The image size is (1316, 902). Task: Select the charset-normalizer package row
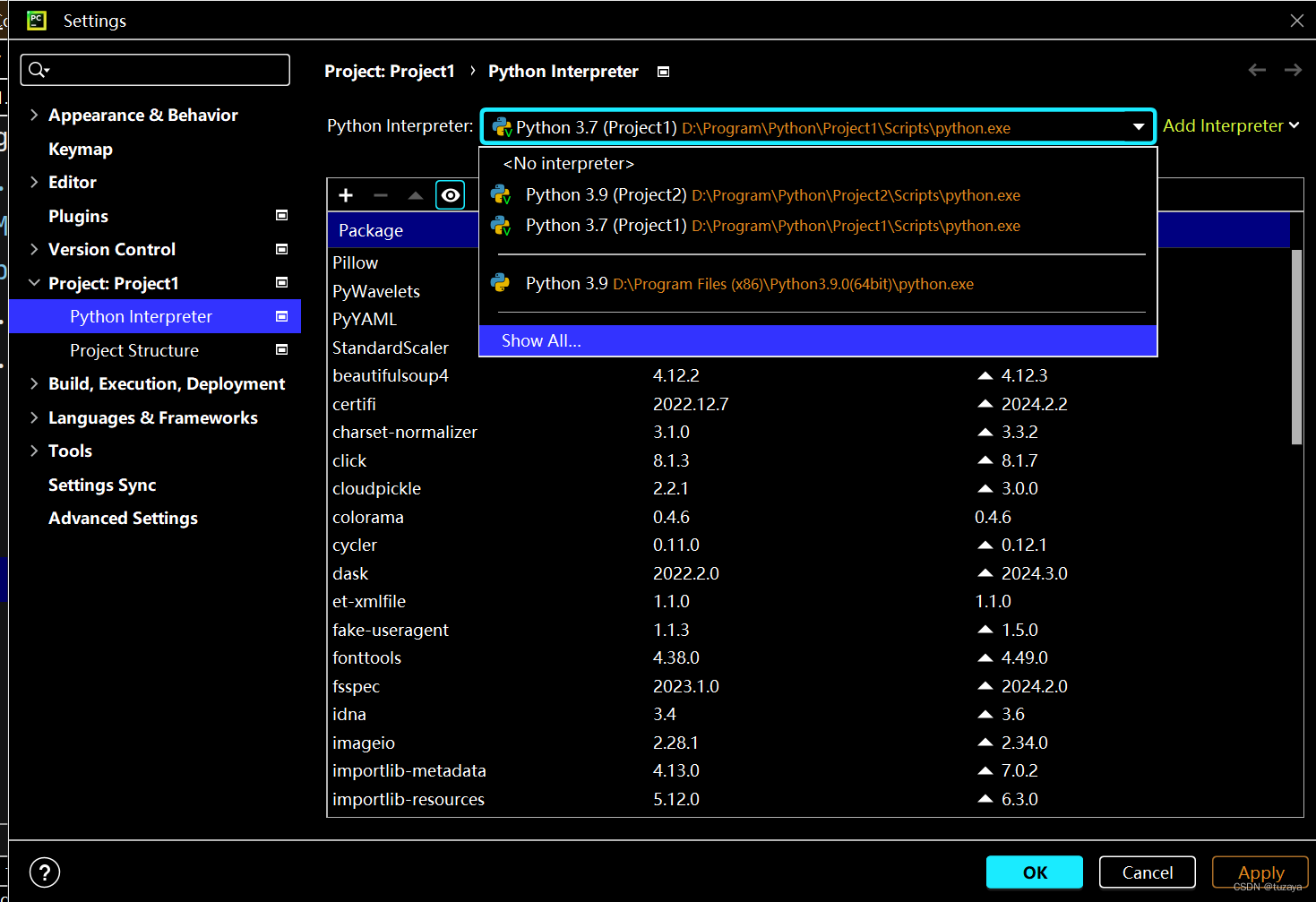(809, 432)
